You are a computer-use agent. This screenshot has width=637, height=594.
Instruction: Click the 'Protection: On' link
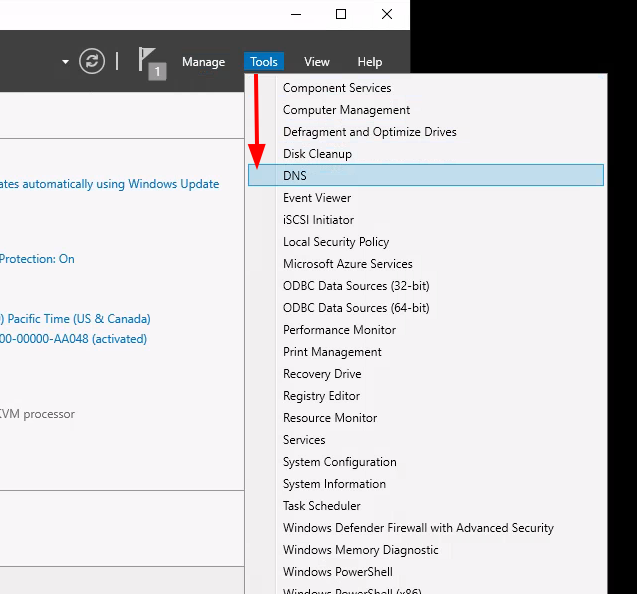pos(37,259)
